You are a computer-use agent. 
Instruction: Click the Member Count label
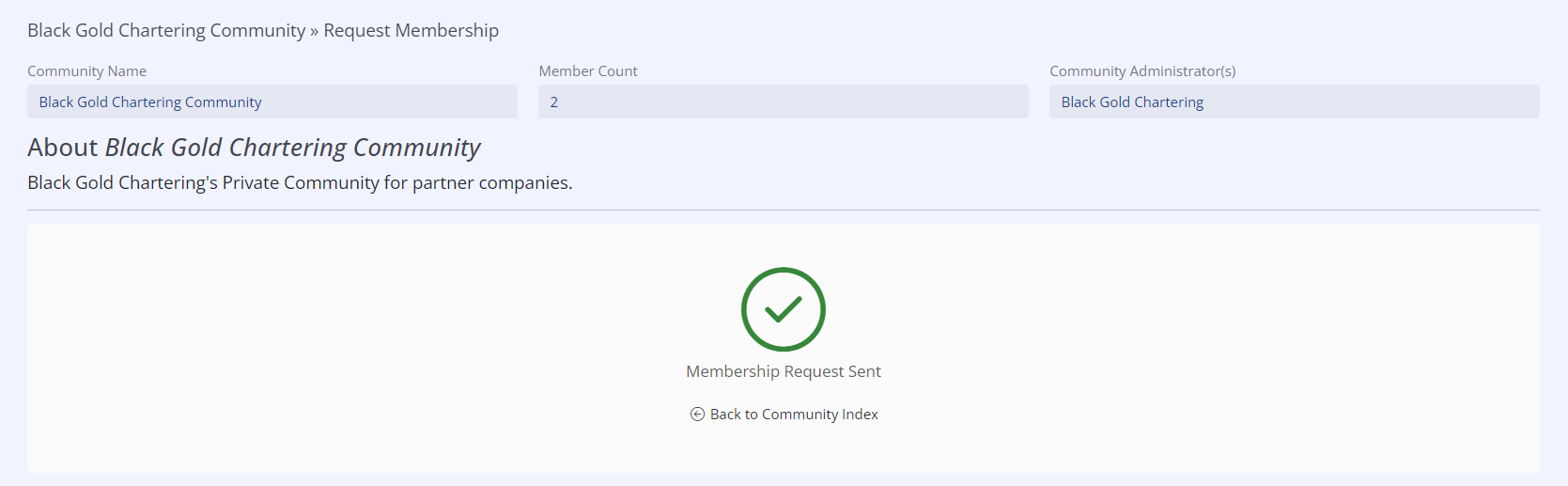pyautogui.click(x=588, y=71)
